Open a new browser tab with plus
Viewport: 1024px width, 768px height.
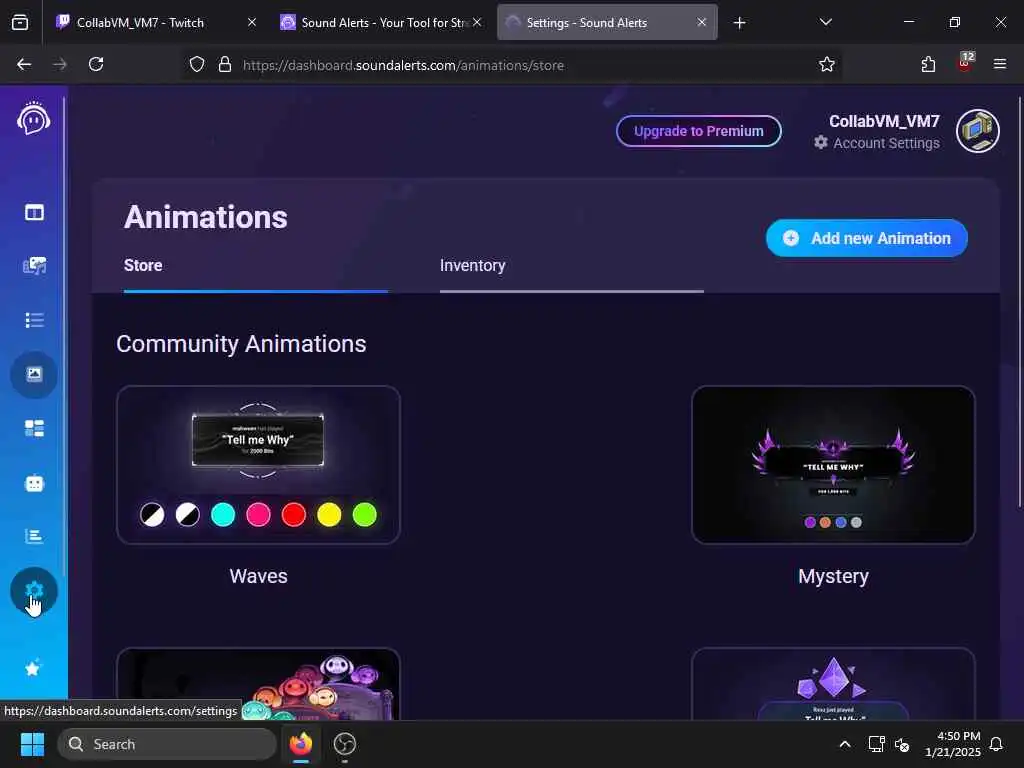click(x=739, y=23)
